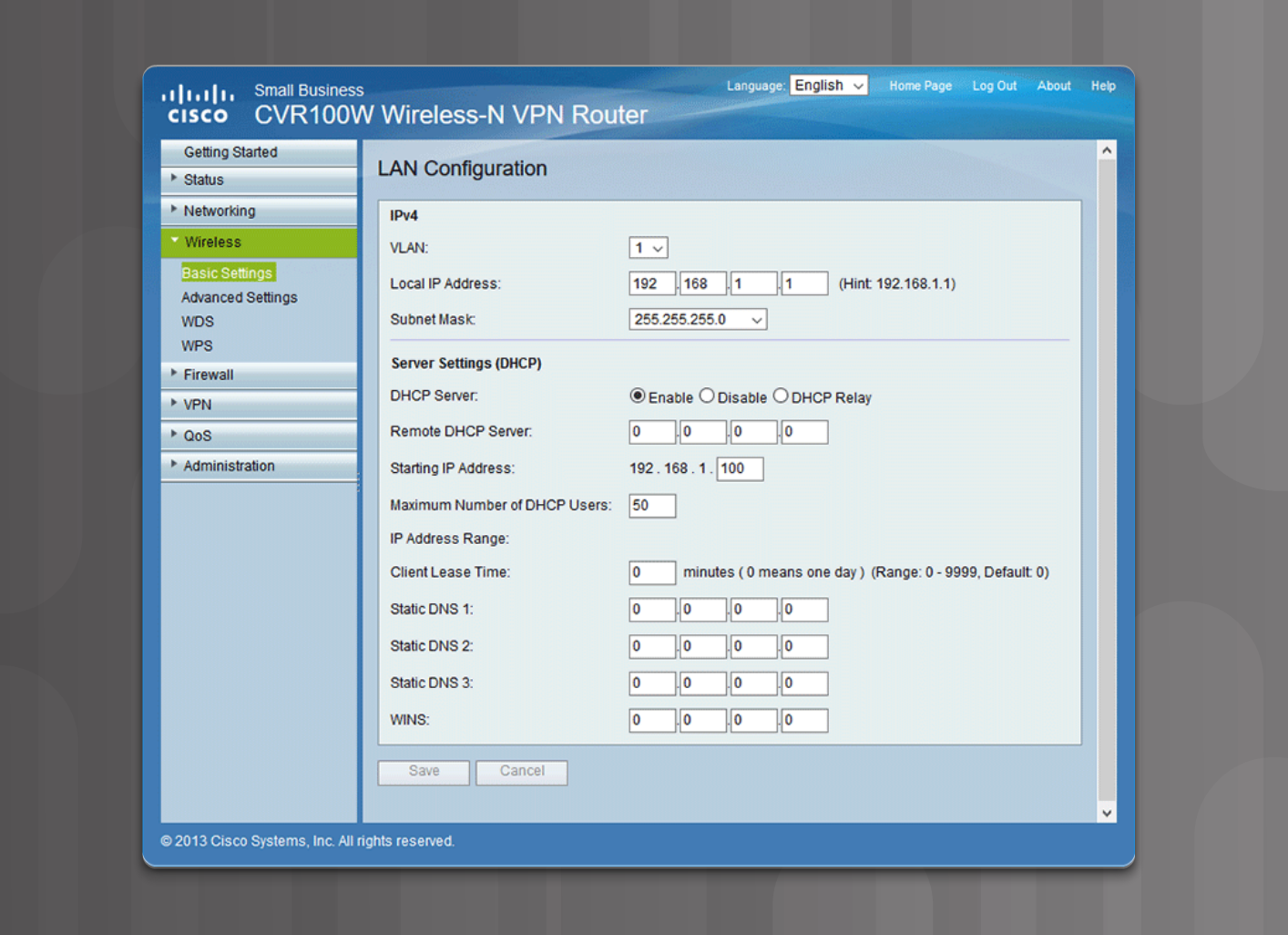Save the LAN Configuration

tap(423, 772)
